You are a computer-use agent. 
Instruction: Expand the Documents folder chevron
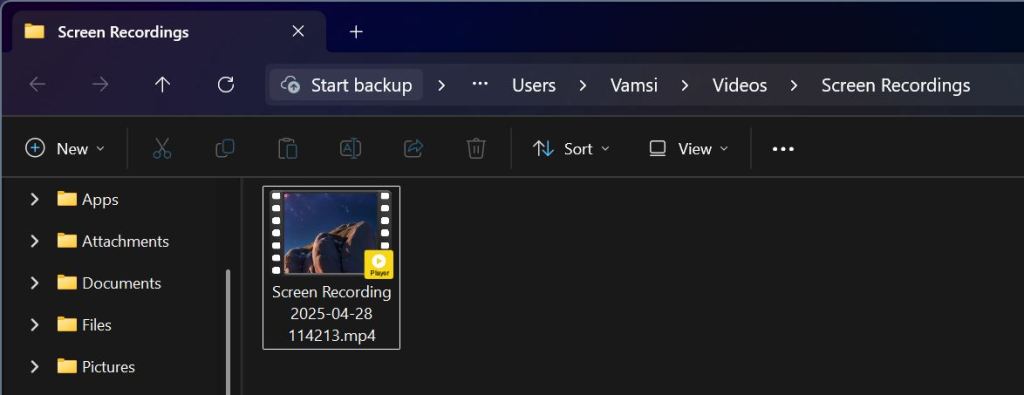[35, 283]
